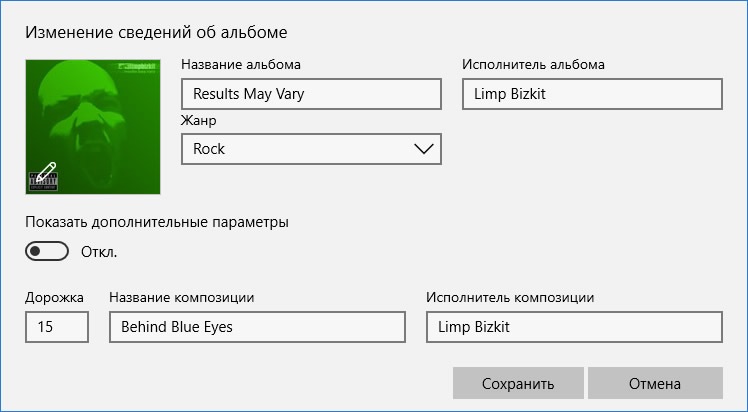Image resolution: width=748 pixels, height=412 pixels.
Task: Focus the Исполнитель альбома field
Action: (x=592, y=94)
